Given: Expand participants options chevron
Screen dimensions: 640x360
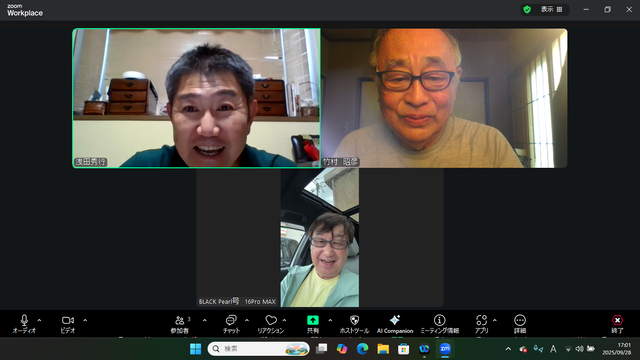Looking at the screenshot, I should [204, 320].
